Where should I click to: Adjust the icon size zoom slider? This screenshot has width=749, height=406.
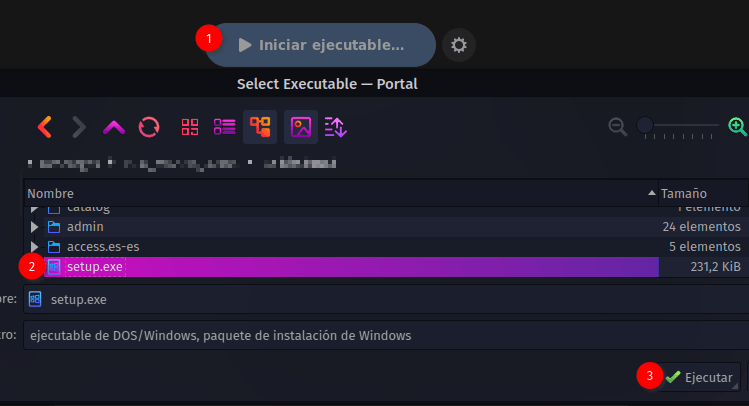point(678,126)
